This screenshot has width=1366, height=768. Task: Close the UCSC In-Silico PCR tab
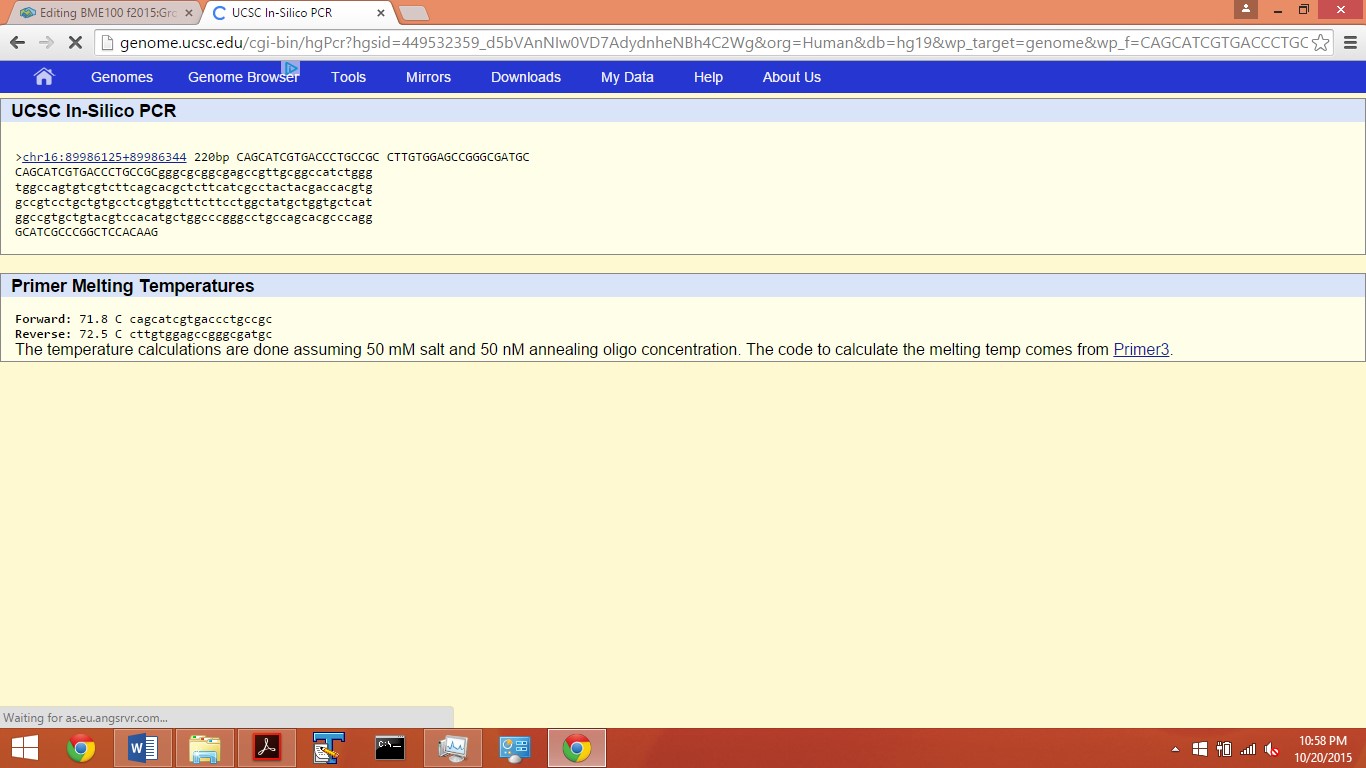[x=381, y=13]
